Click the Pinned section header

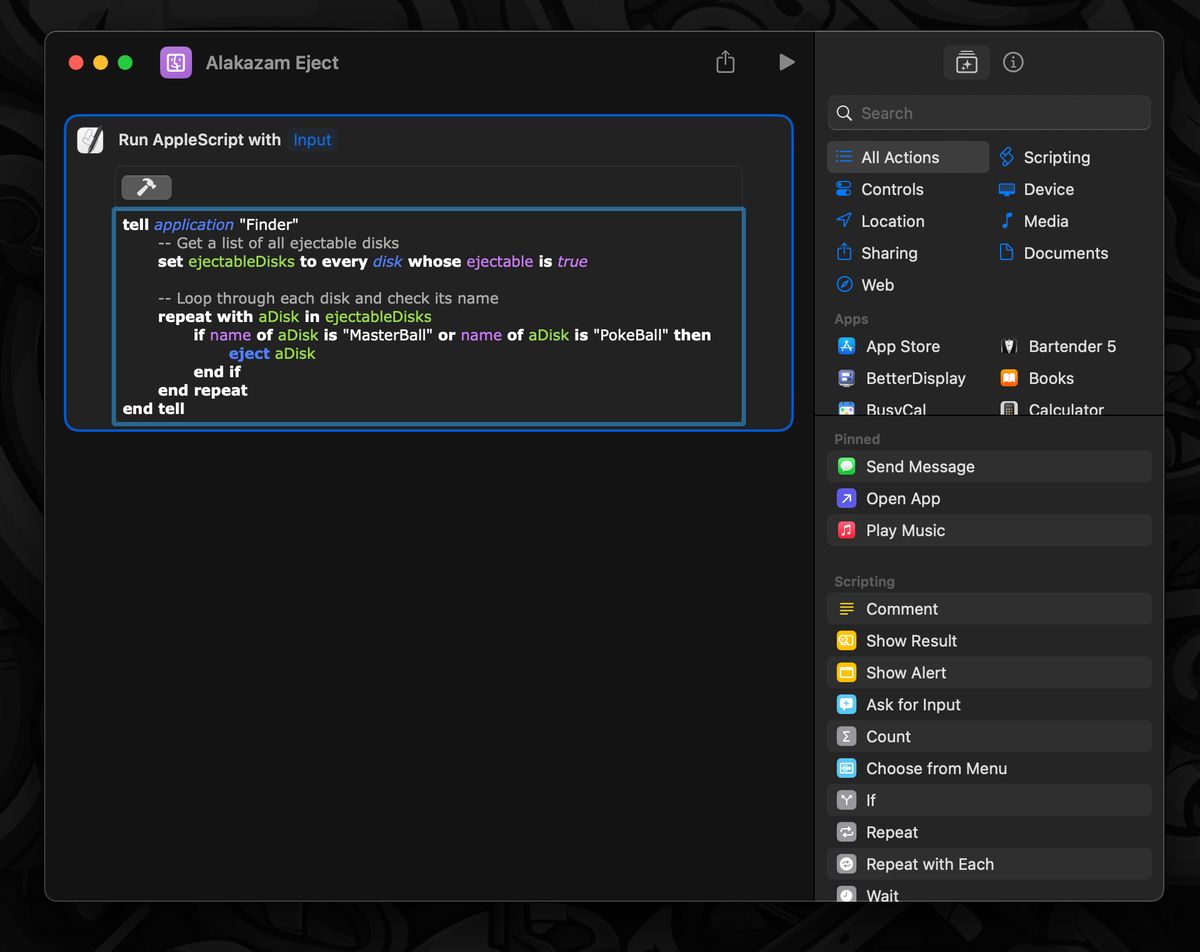click(857, 439)
